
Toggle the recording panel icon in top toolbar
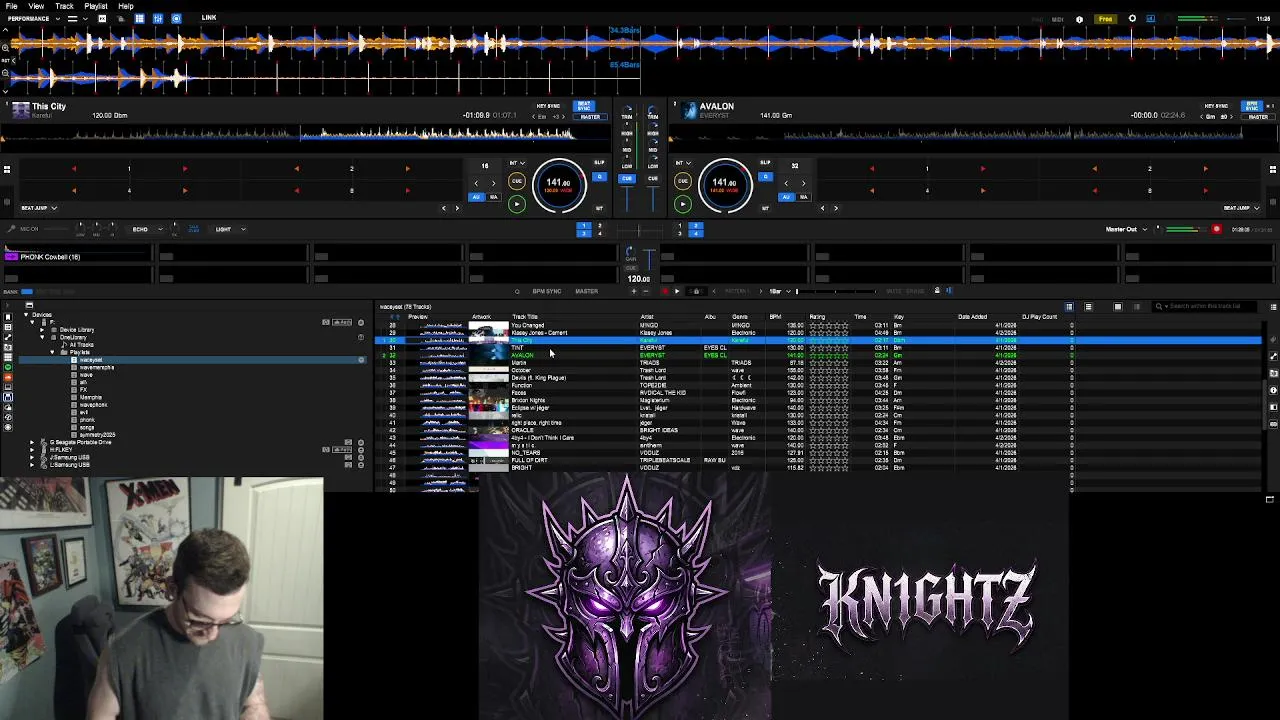pyautogui.click(x=176, y=19)
